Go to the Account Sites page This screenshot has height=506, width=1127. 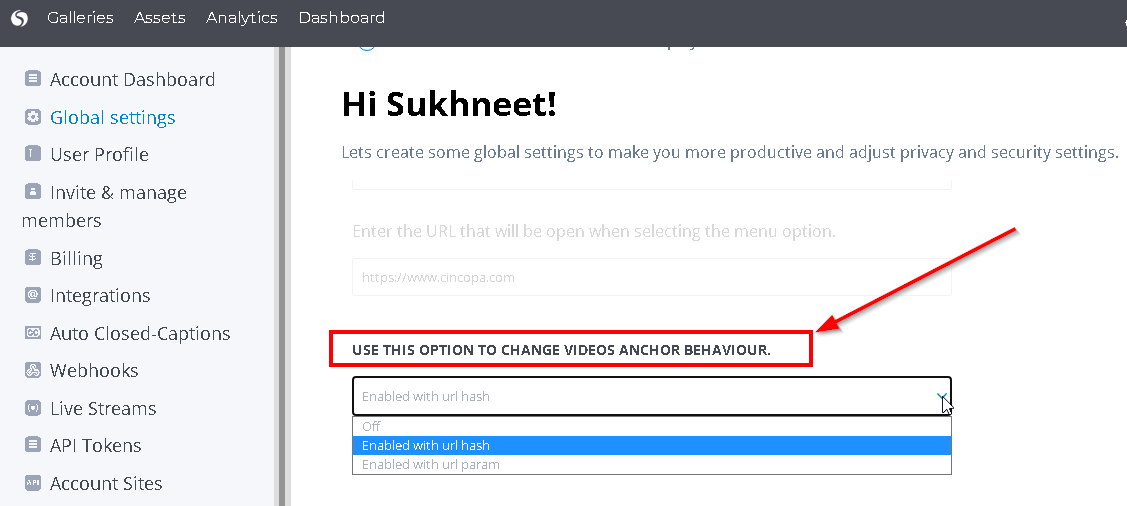(106, 484)
